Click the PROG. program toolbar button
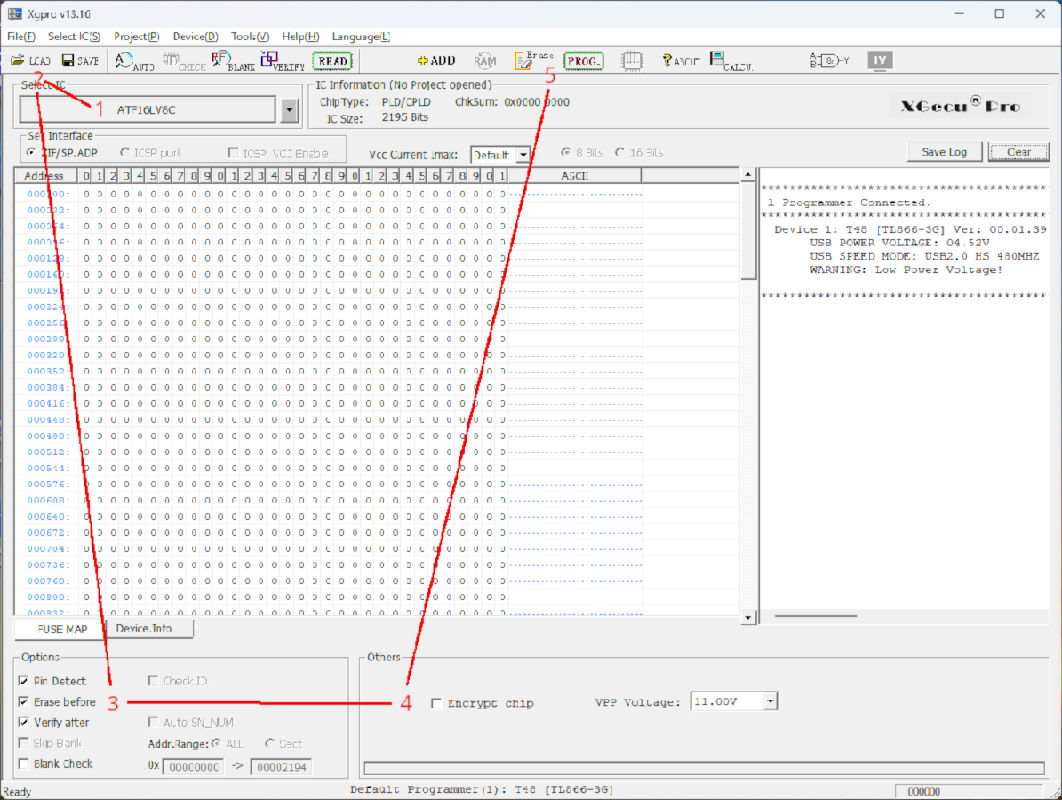The width and height of the screenshot is (1062, 800). coord(583,61)
